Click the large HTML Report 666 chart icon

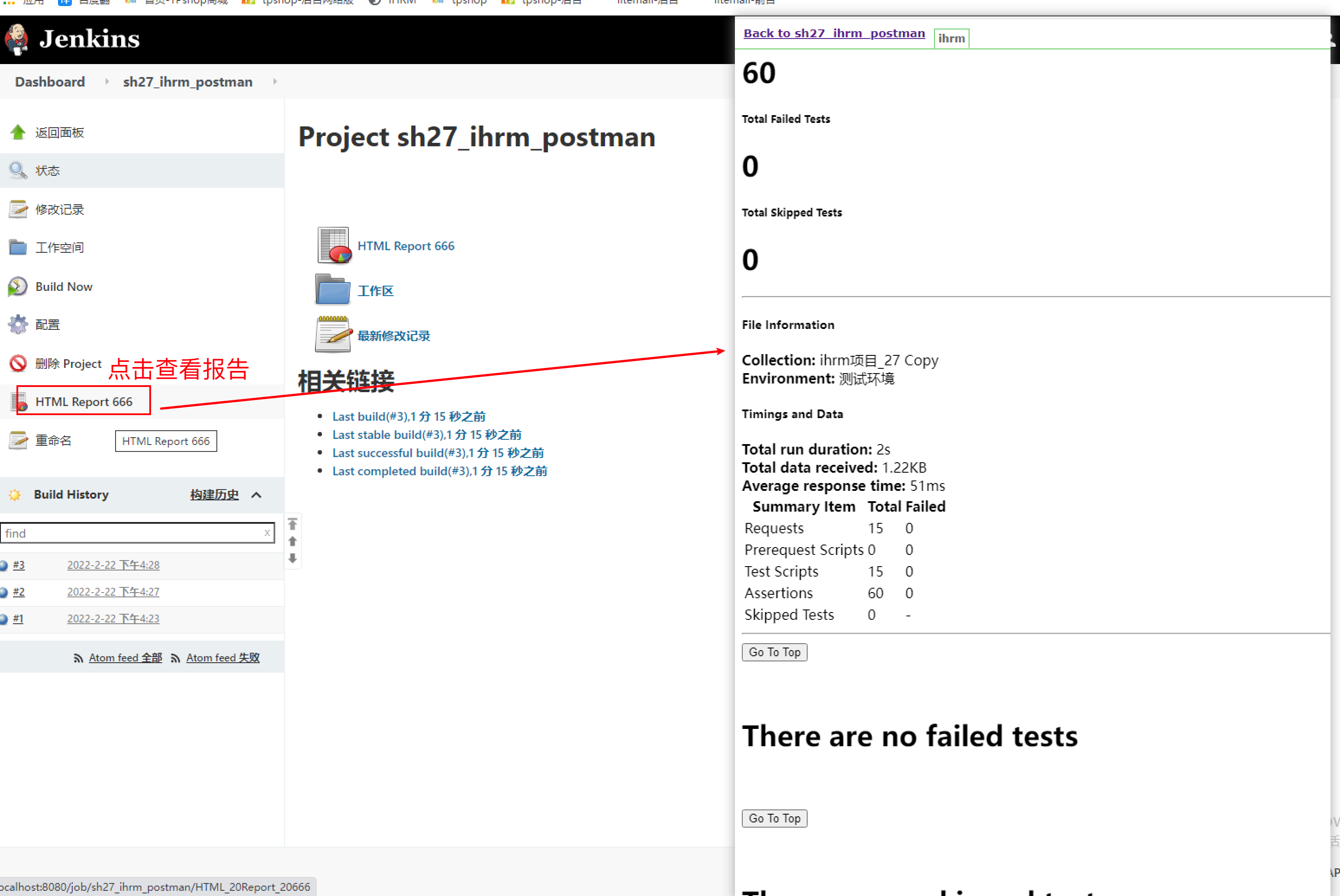click(334, 246)
